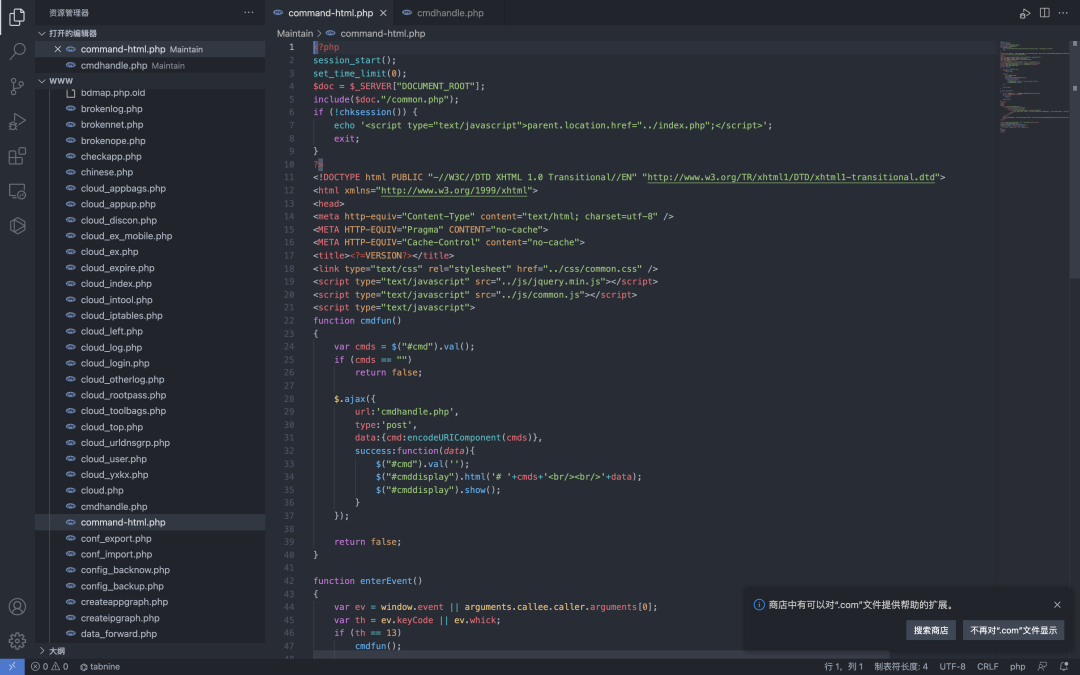Open the Extensions view
This screenshot has height=675, width=1080.
[x=17, y=156]
